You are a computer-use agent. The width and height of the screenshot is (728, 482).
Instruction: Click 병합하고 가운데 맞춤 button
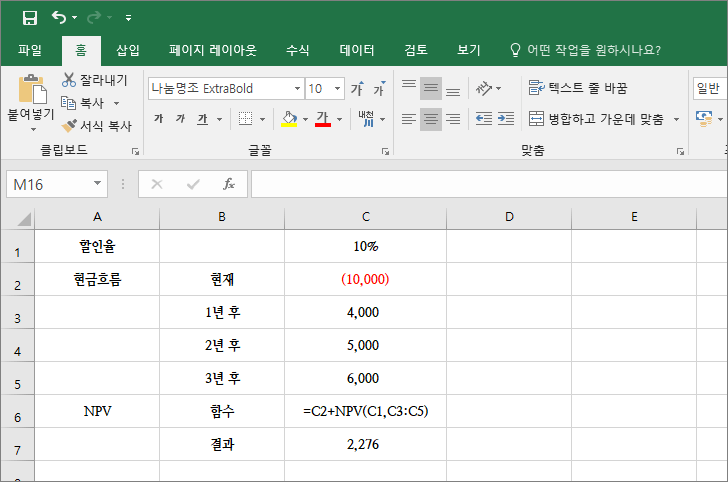coord(597,119)
